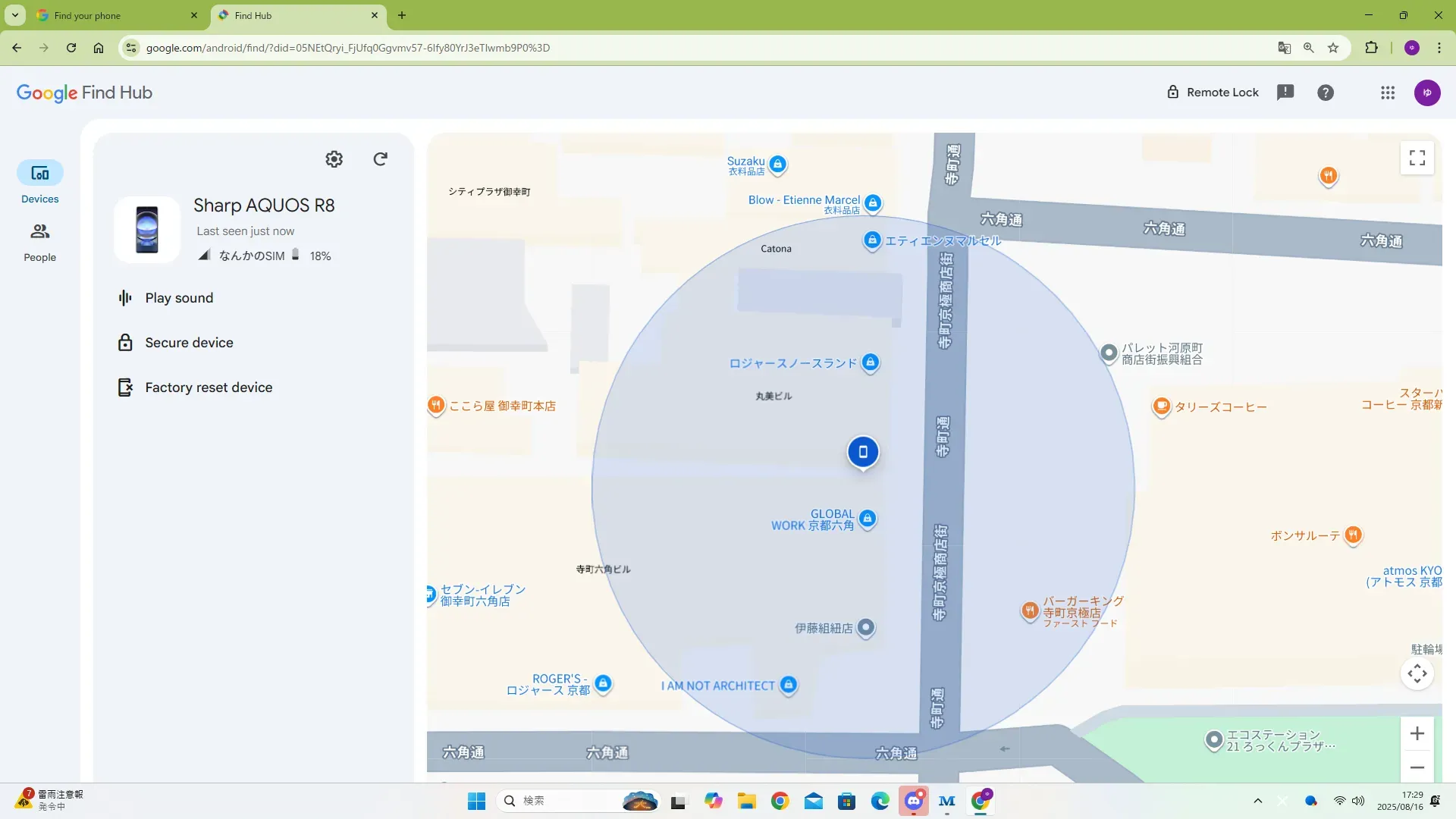
Task: Zoom in on the map
Action: (x=1417, y=733)
